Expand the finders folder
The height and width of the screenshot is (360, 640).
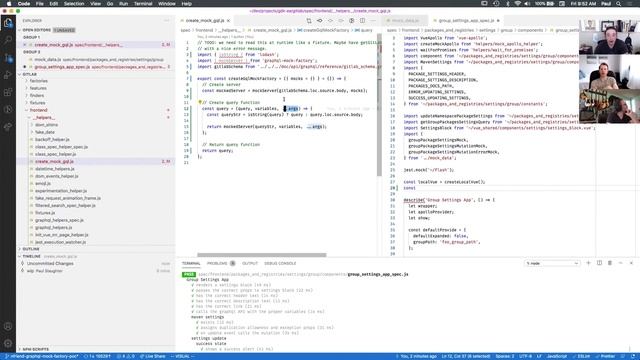click(37, 96)
